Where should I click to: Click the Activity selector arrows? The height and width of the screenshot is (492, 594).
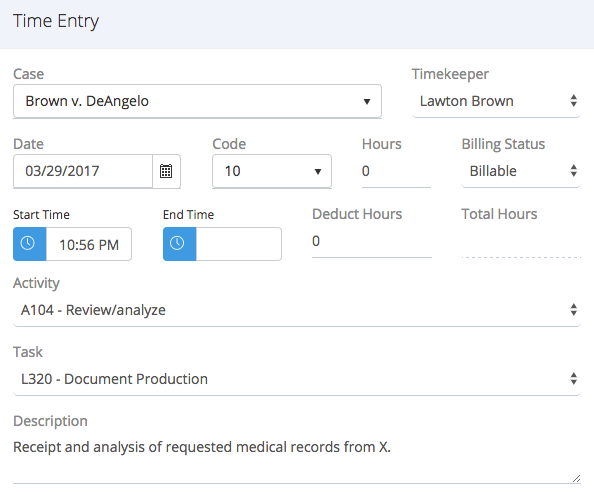point(574,310)
